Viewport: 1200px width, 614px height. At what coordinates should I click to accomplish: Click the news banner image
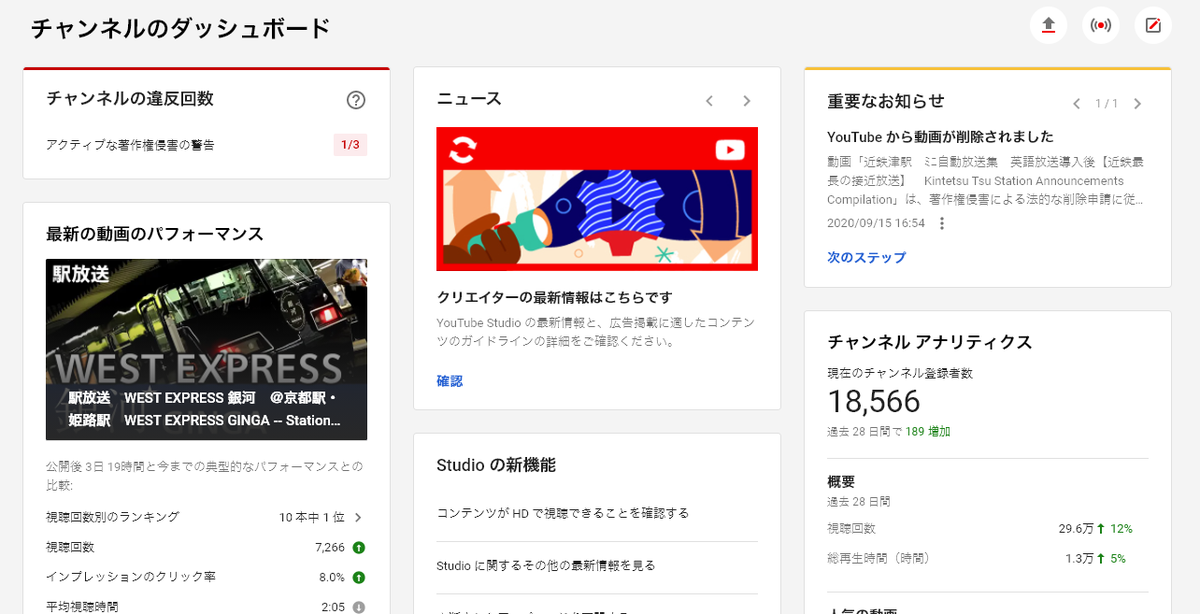pos(597,199)
